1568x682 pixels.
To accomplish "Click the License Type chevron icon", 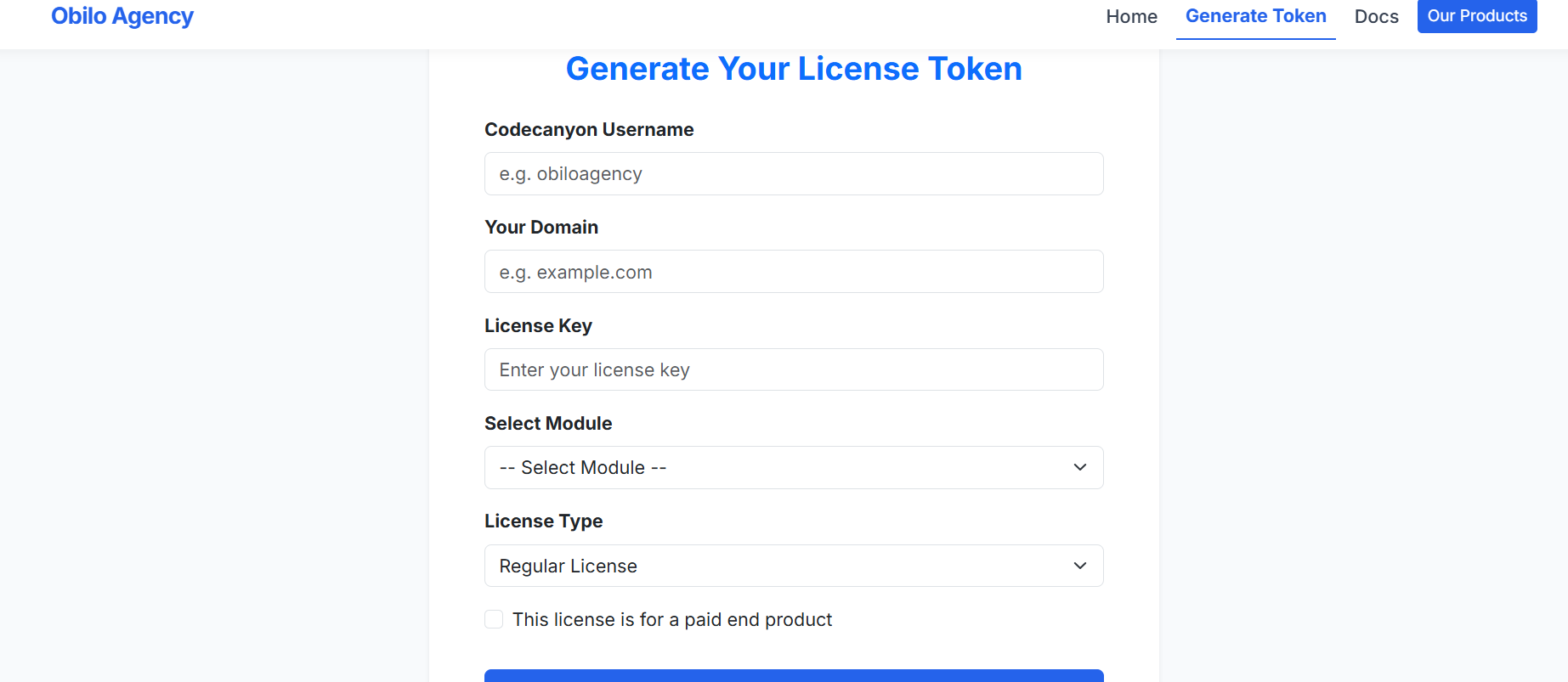I will pyautogui.click(x=1079, y=566).
